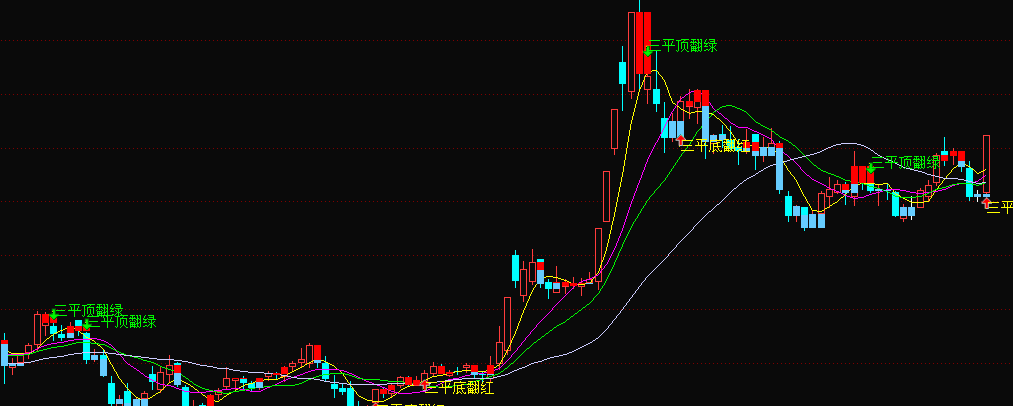Click the green down arrow beside the peak candle
The image size is (1013, 406).
647,51
